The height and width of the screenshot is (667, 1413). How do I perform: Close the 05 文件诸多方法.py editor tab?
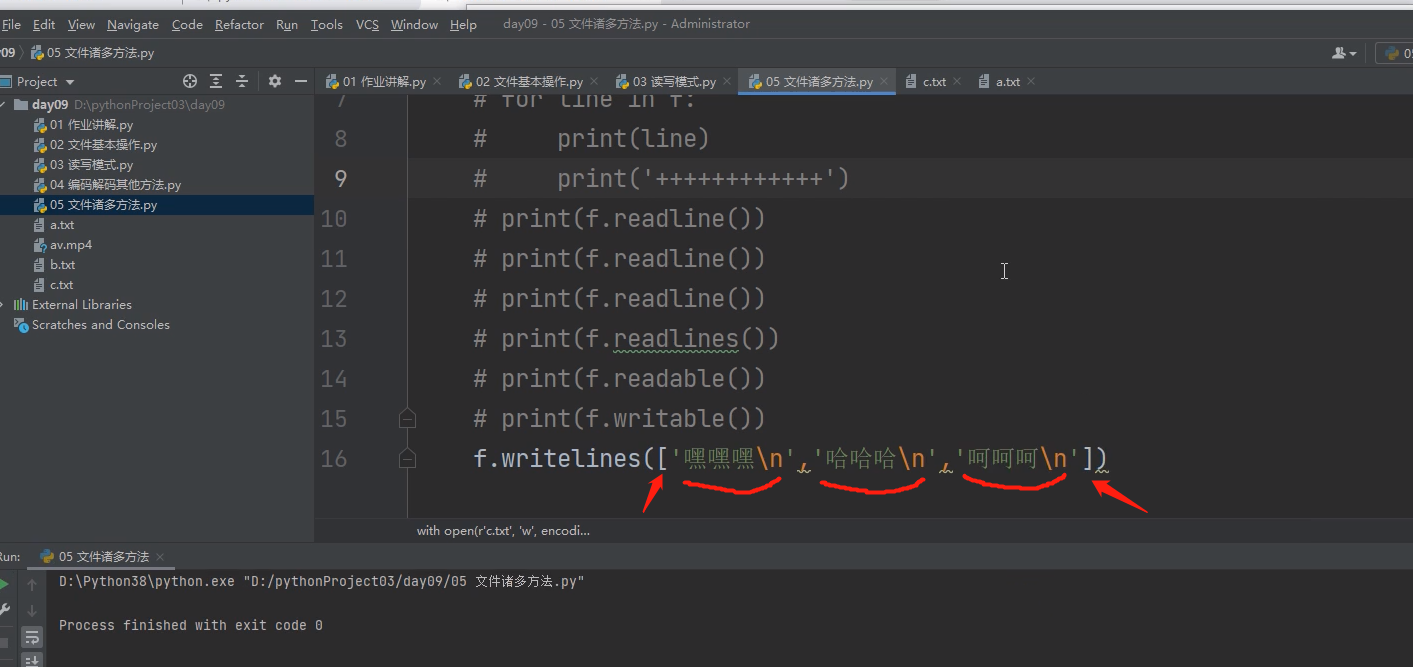point(884,82)
